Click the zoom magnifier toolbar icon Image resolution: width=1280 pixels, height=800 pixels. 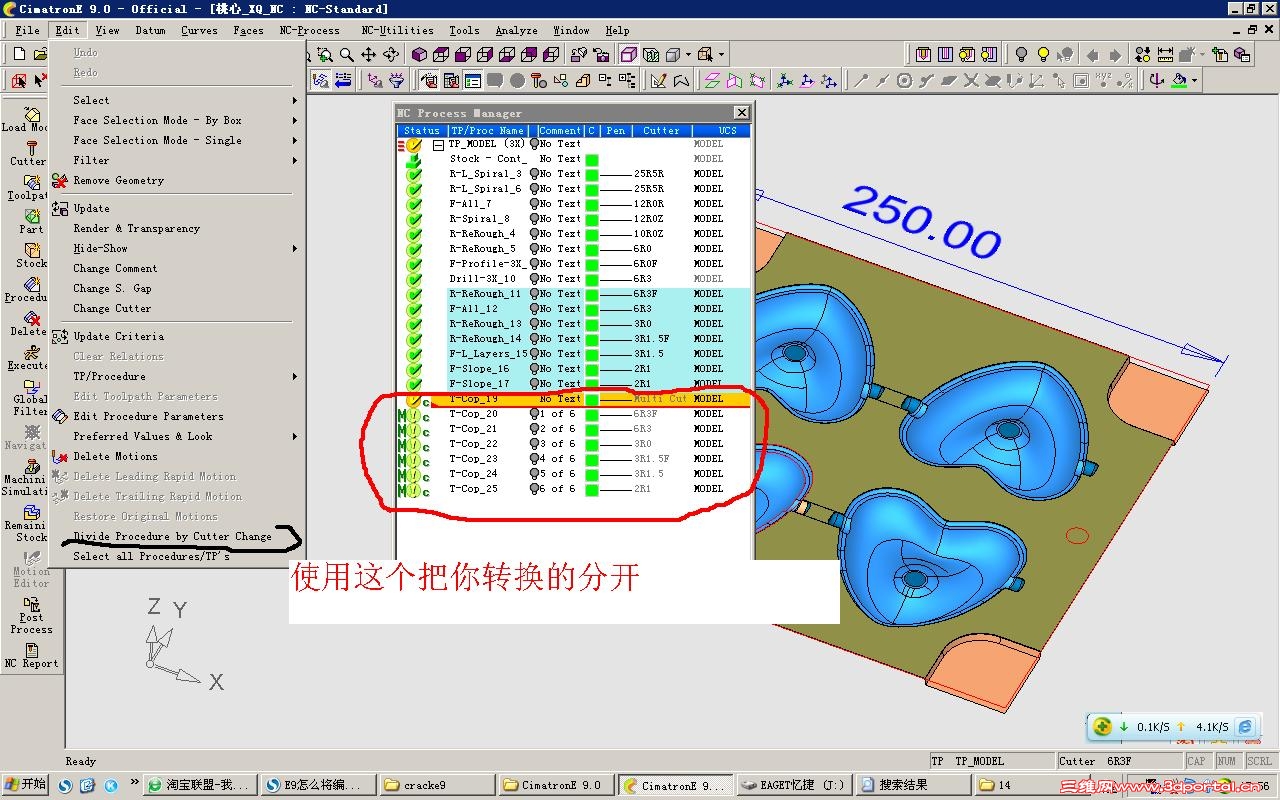346,55
